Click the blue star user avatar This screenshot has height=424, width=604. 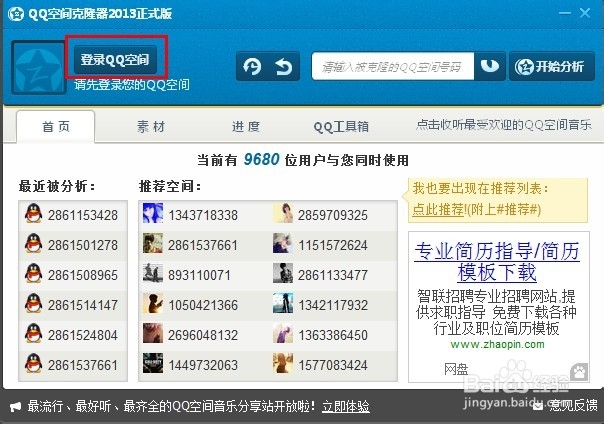pos(39,68)
